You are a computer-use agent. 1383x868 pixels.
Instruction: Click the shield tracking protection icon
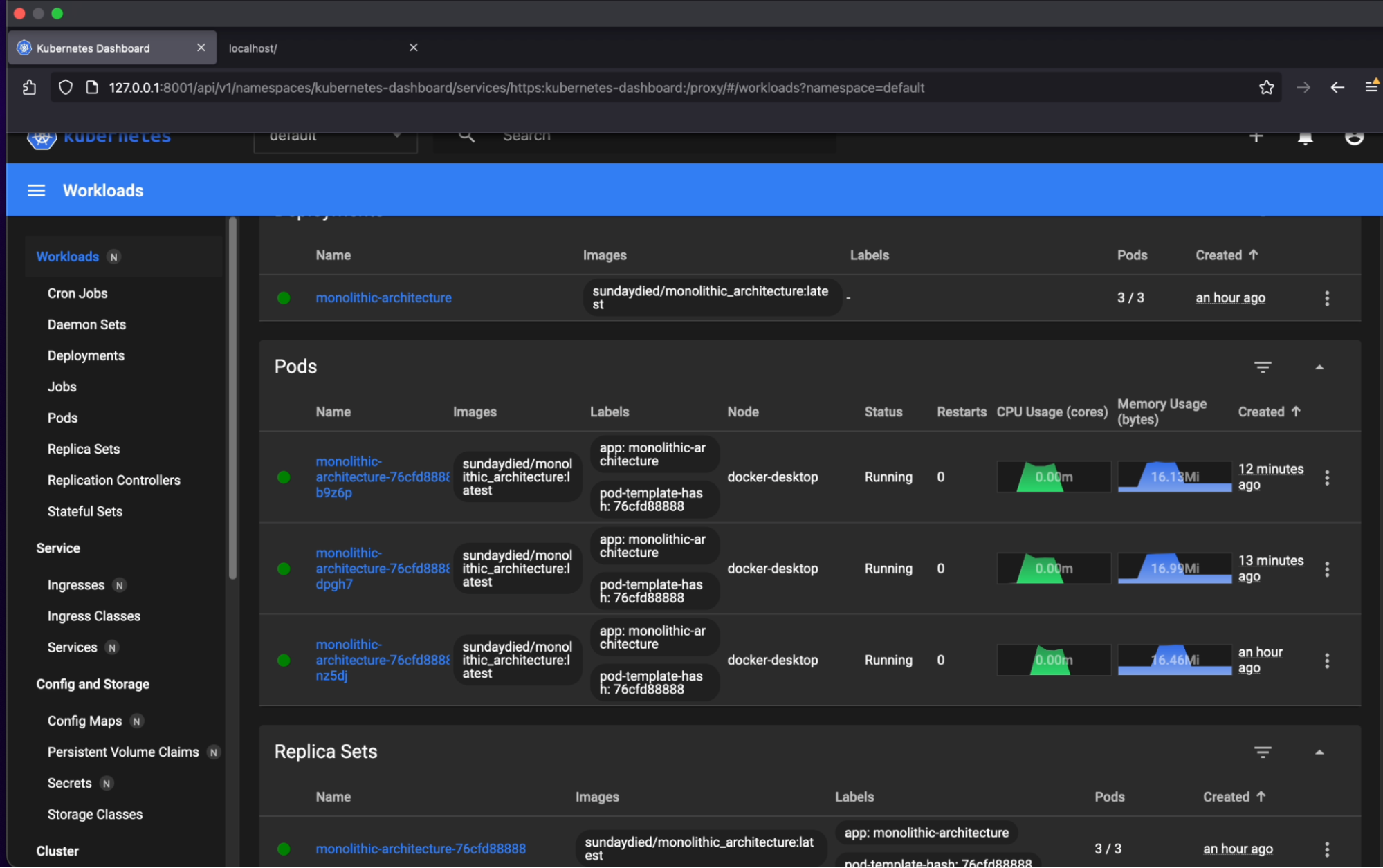coord(66,87)
